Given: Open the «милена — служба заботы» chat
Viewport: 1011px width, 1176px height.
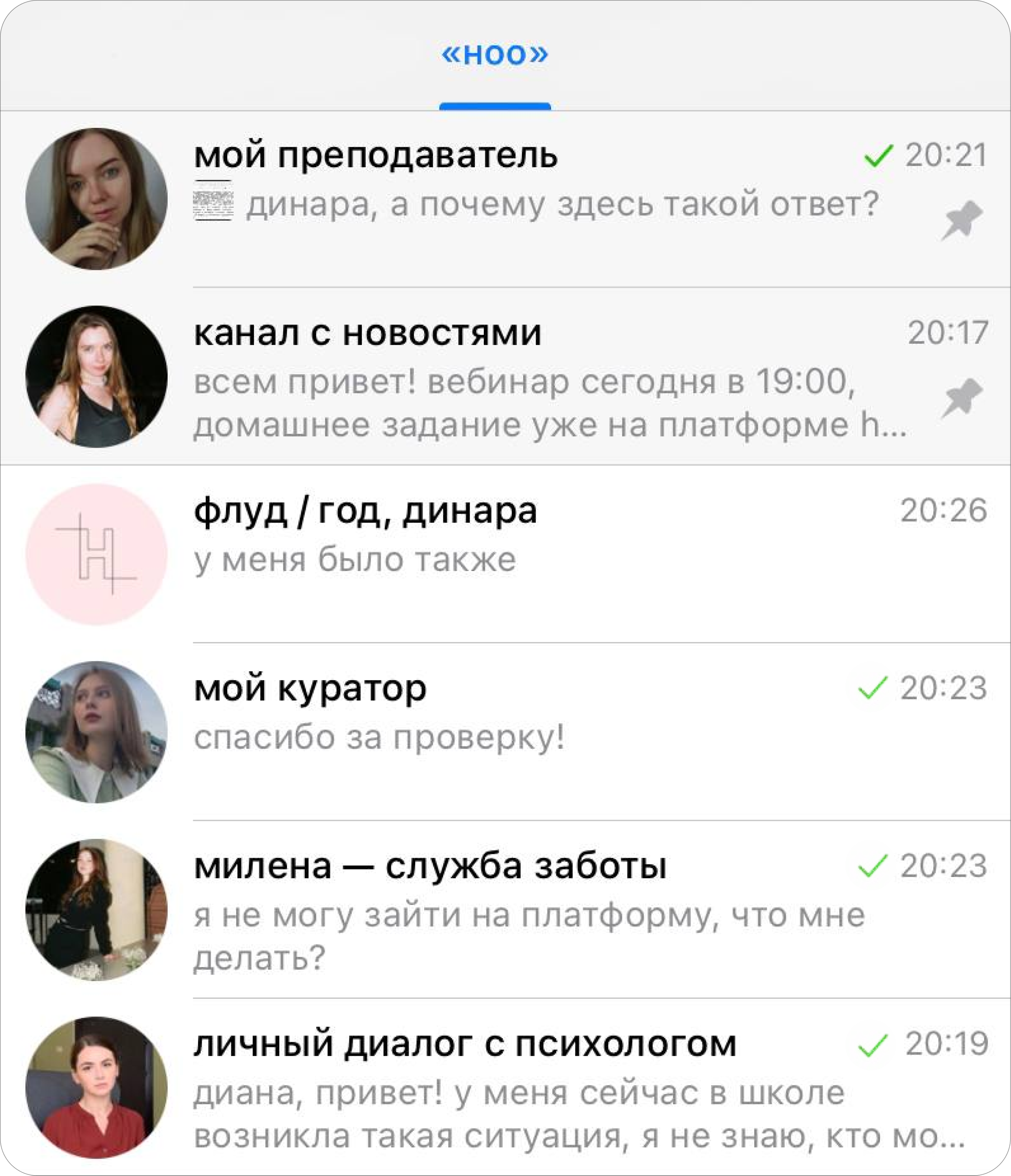Looking at the screenshot, I should point(505,909).
